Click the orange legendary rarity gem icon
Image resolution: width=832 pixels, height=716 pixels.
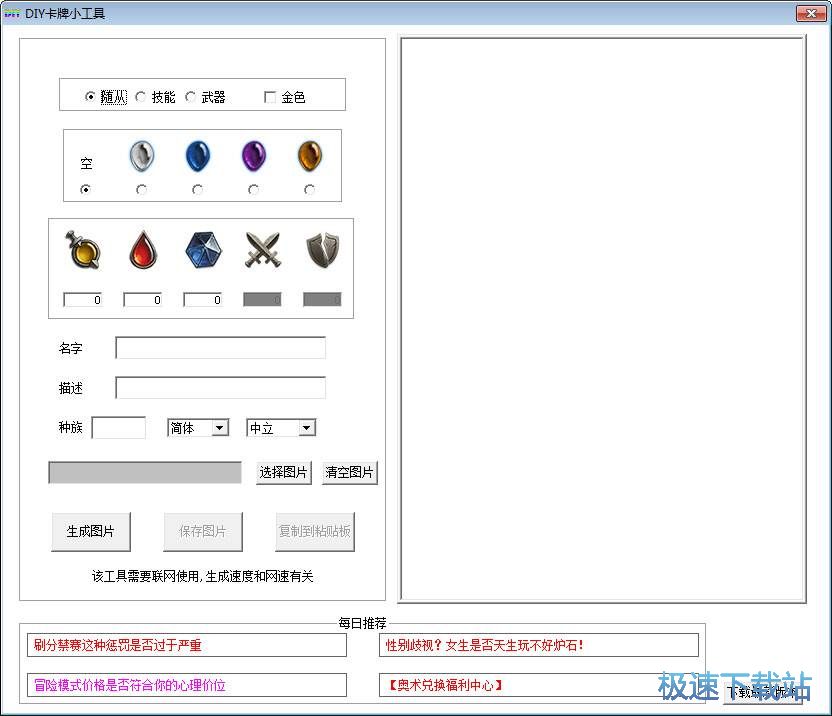[310, 156]
